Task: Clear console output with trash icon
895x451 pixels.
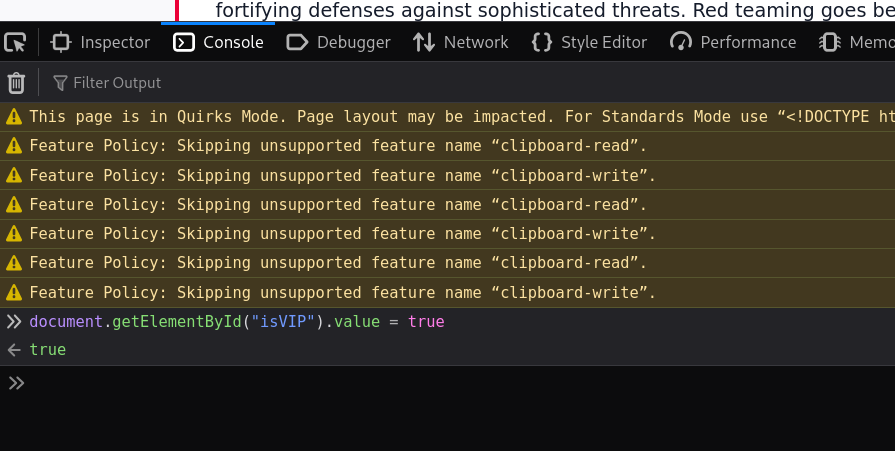Action: point(16,83)
